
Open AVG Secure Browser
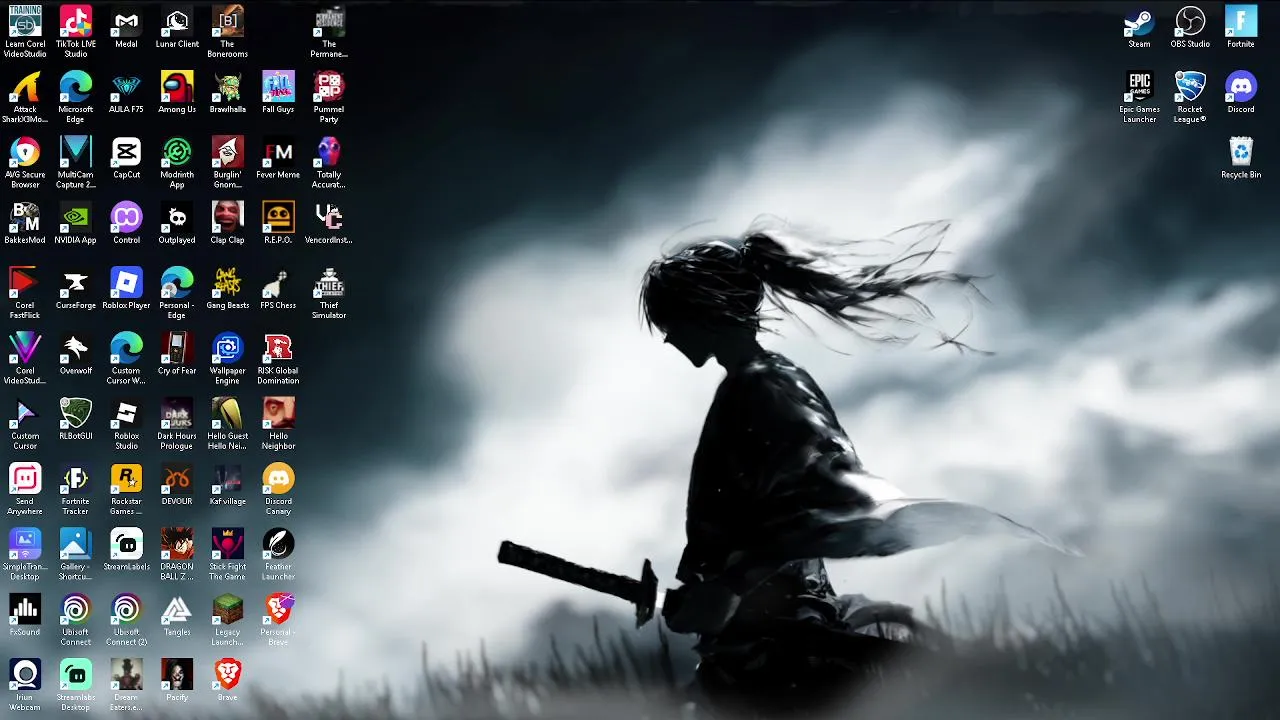point(25,162)
